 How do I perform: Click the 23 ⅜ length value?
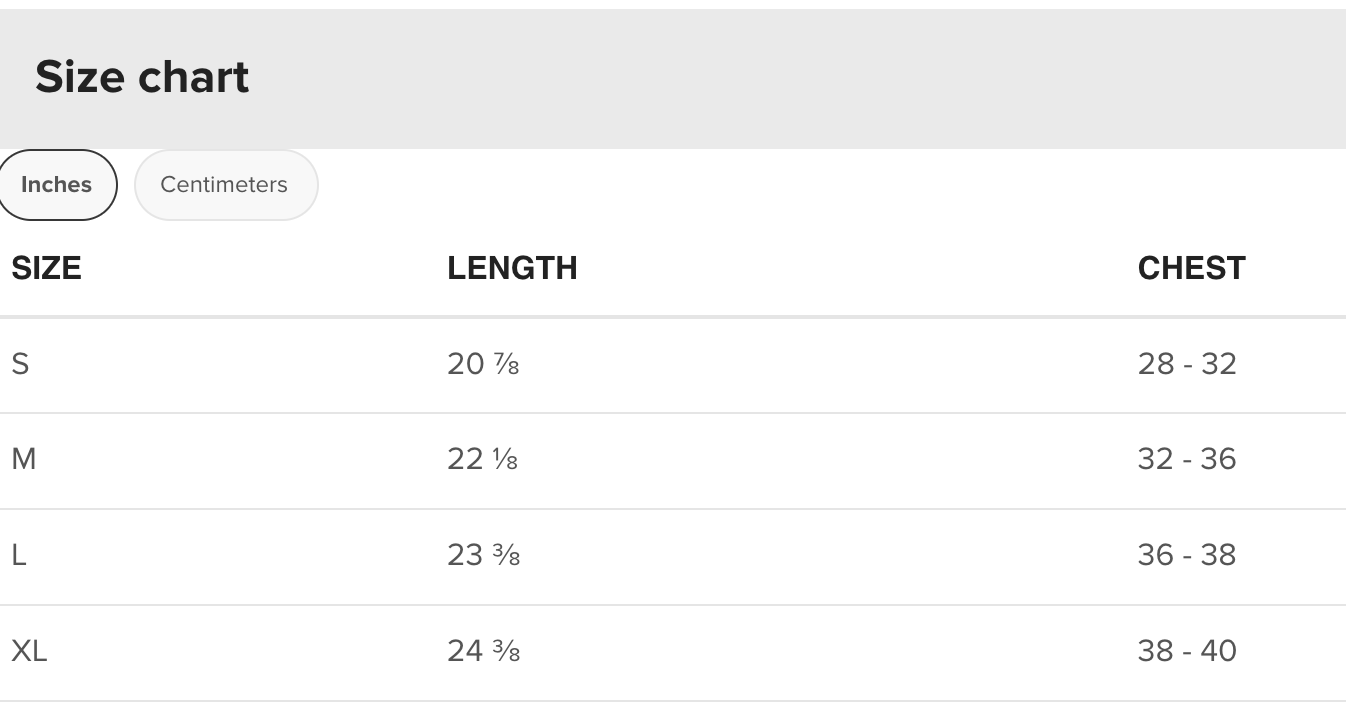click(x=483, y=555)
